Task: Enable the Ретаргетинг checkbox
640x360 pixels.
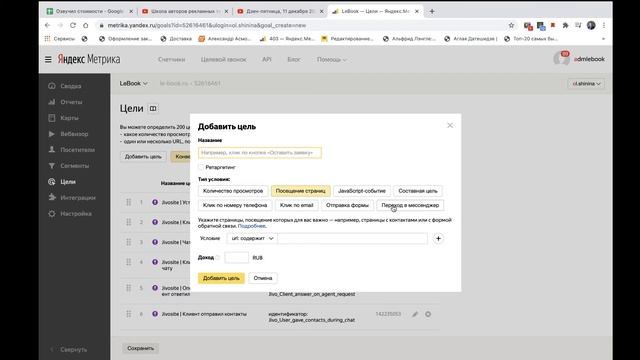Action: click(201, 167)
